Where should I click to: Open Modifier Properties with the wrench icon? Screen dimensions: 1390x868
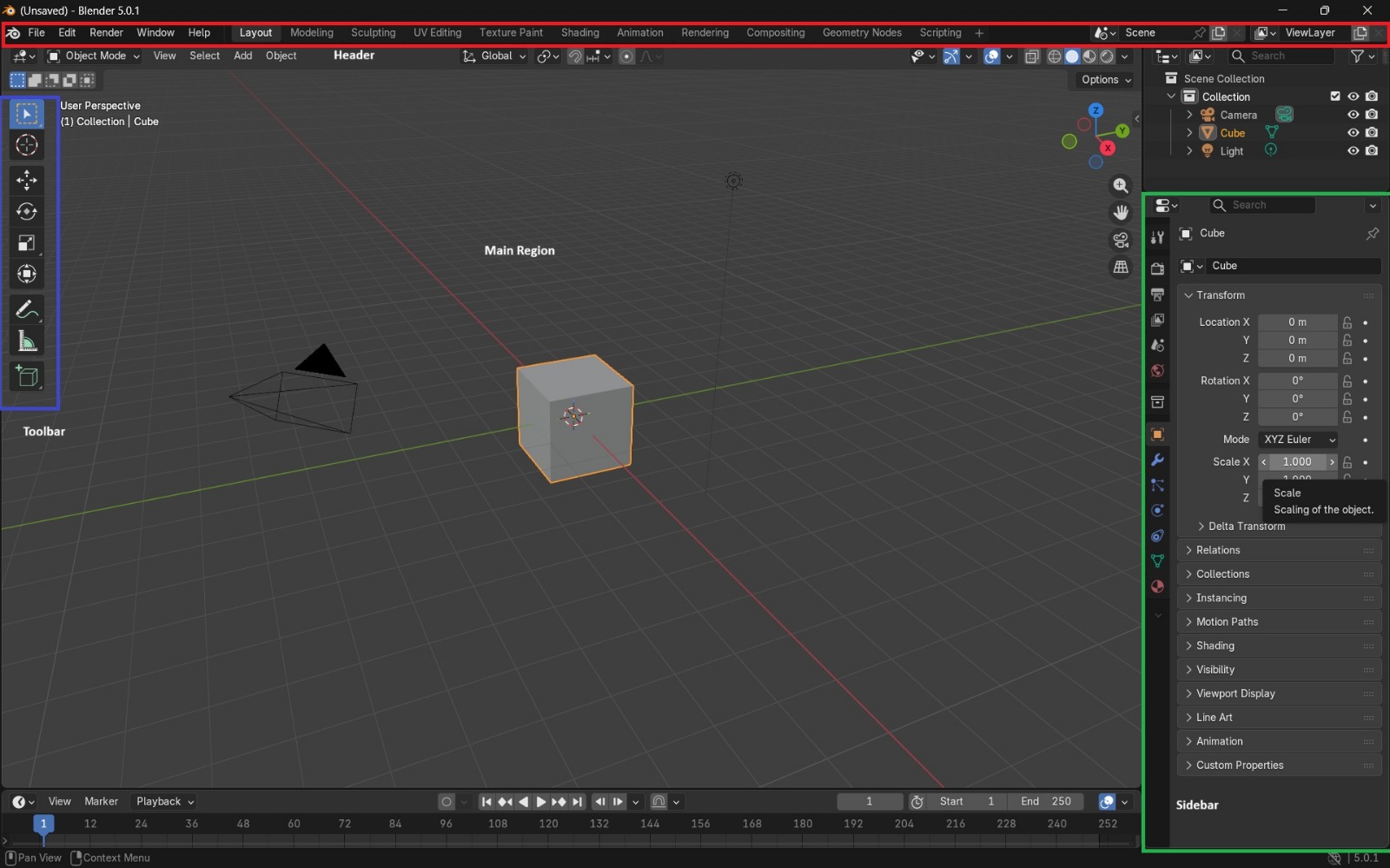coord(1157,461)
